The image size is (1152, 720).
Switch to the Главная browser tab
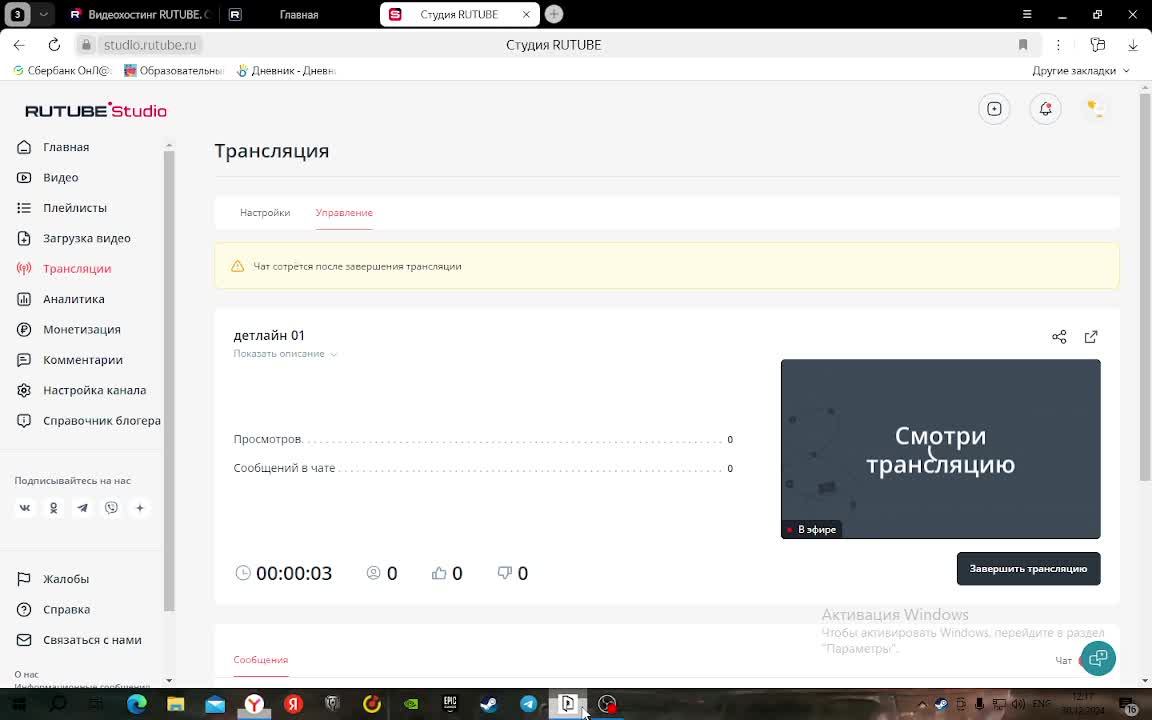coord(298,15)
